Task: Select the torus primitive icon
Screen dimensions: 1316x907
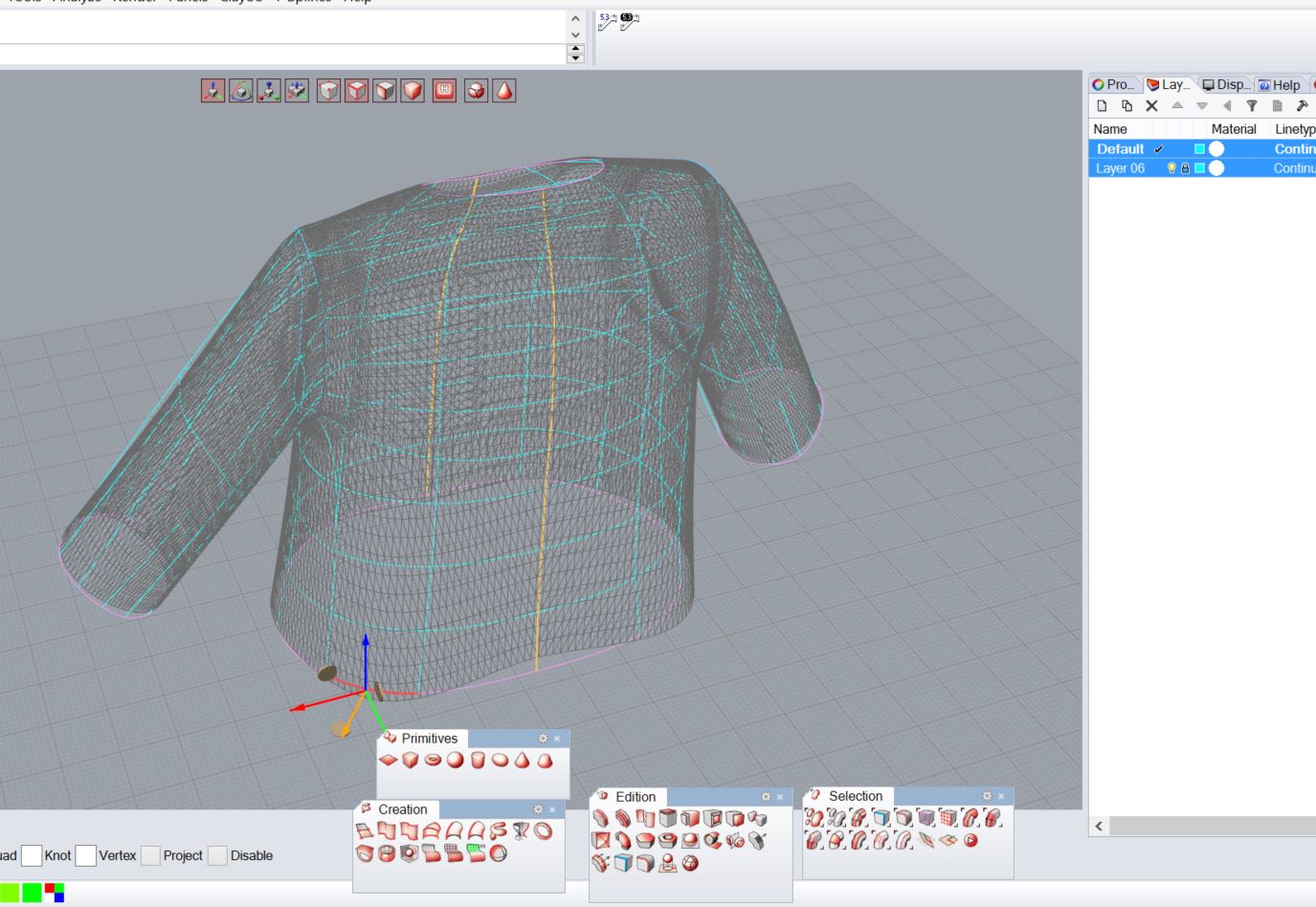Action: [x=433, y=761]
